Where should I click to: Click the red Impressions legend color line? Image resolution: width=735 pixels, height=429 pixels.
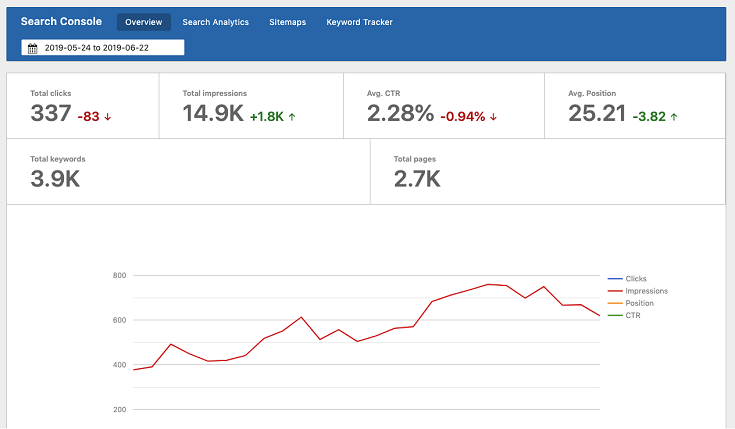[x=615, y=291]
